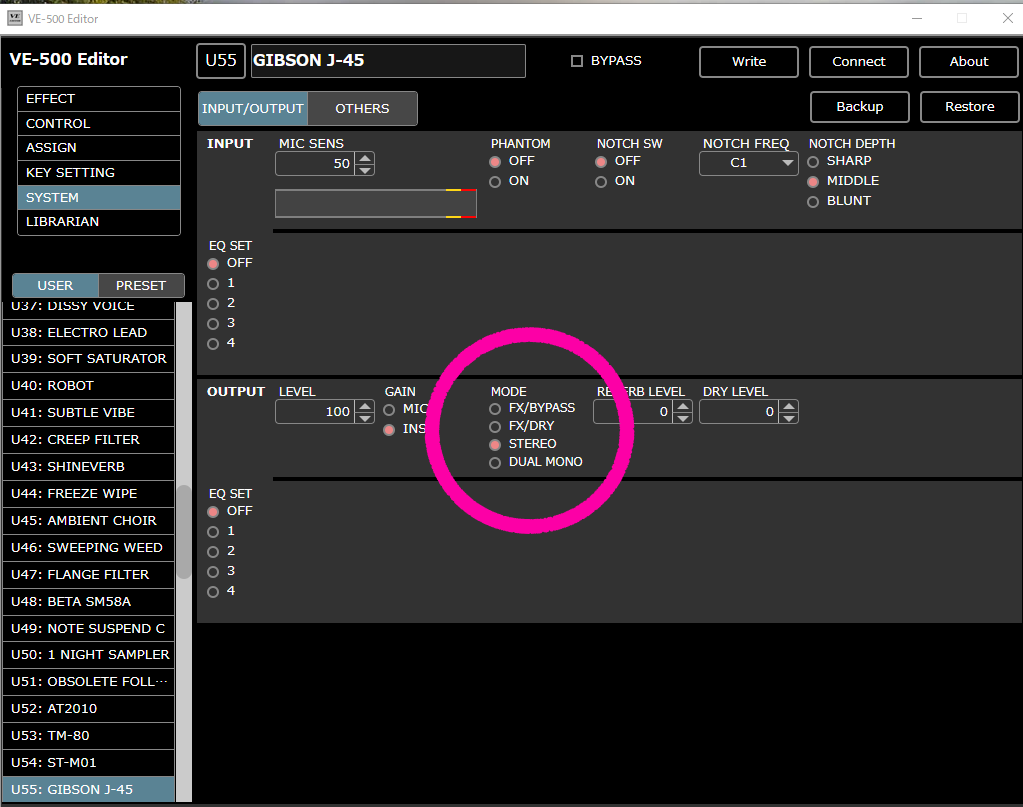Select DUAL MONO output mode
The image size is (1023, 807).
point(495,463)
